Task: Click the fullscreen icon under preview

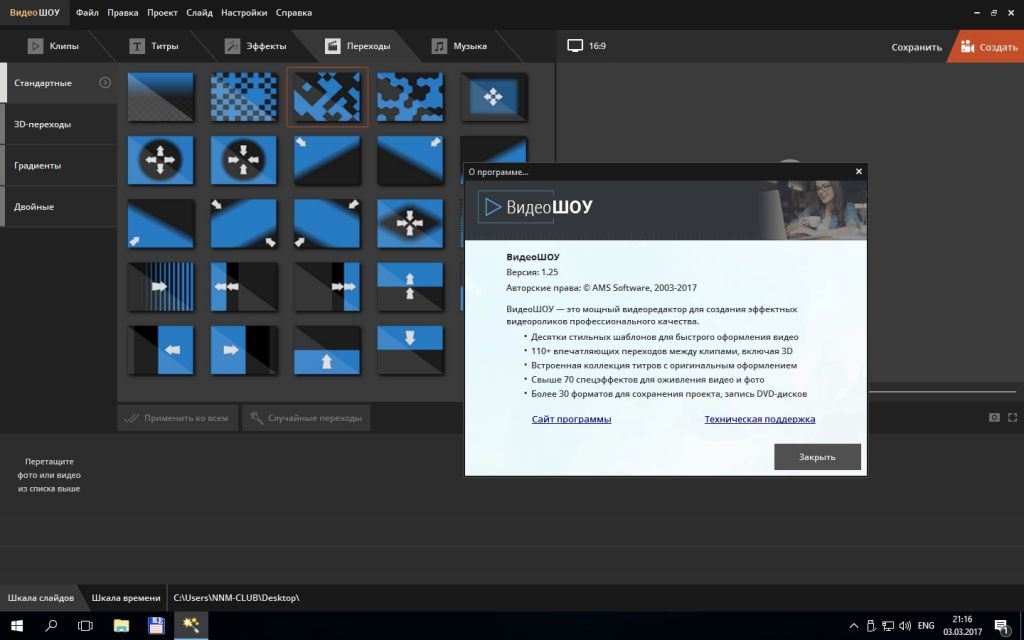Action: tap(1012, 417)
